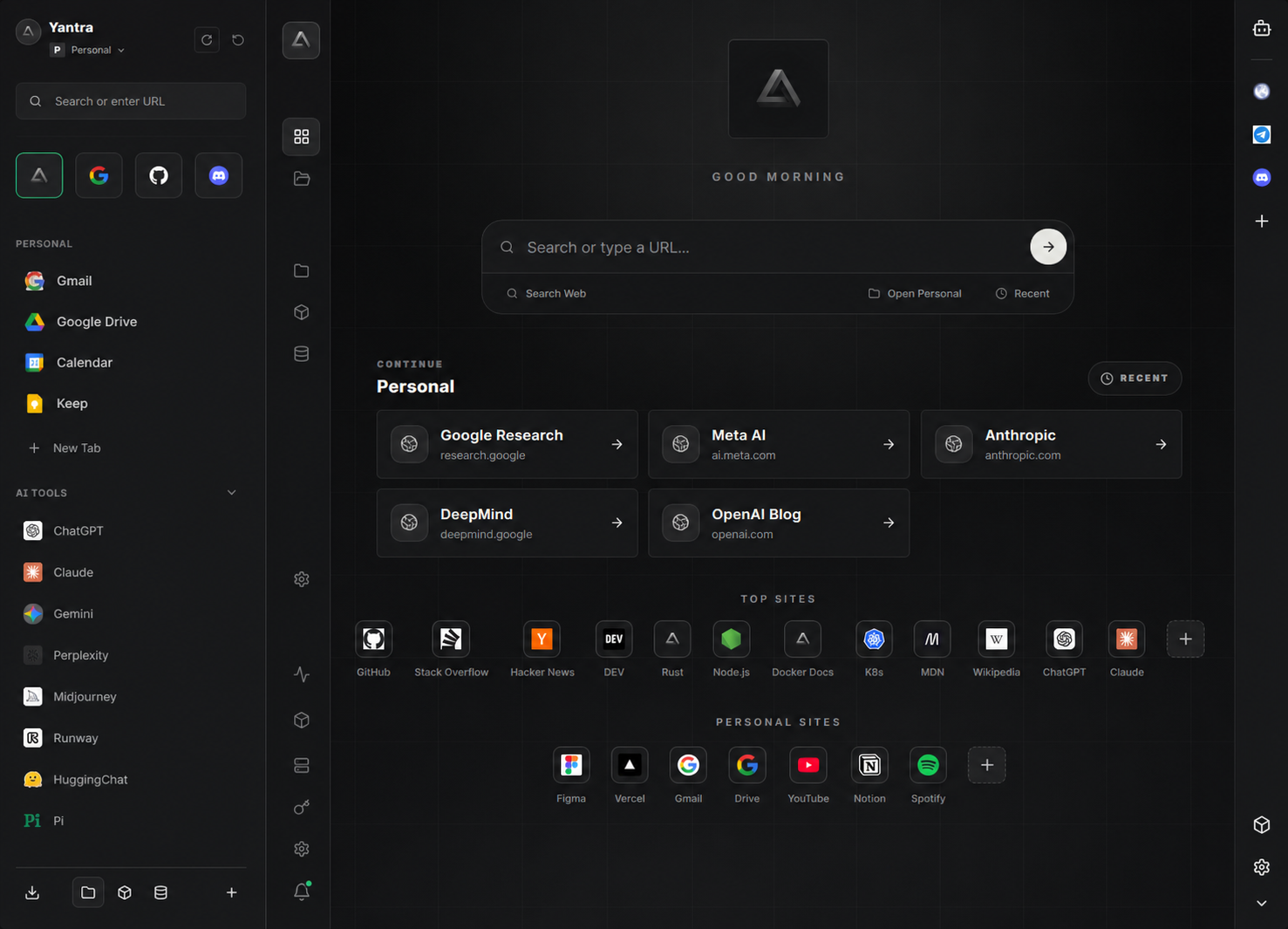This screenshot has height=929, width=1288.
Task: Open Wikipedia top site icon
Action: [996, 639]
